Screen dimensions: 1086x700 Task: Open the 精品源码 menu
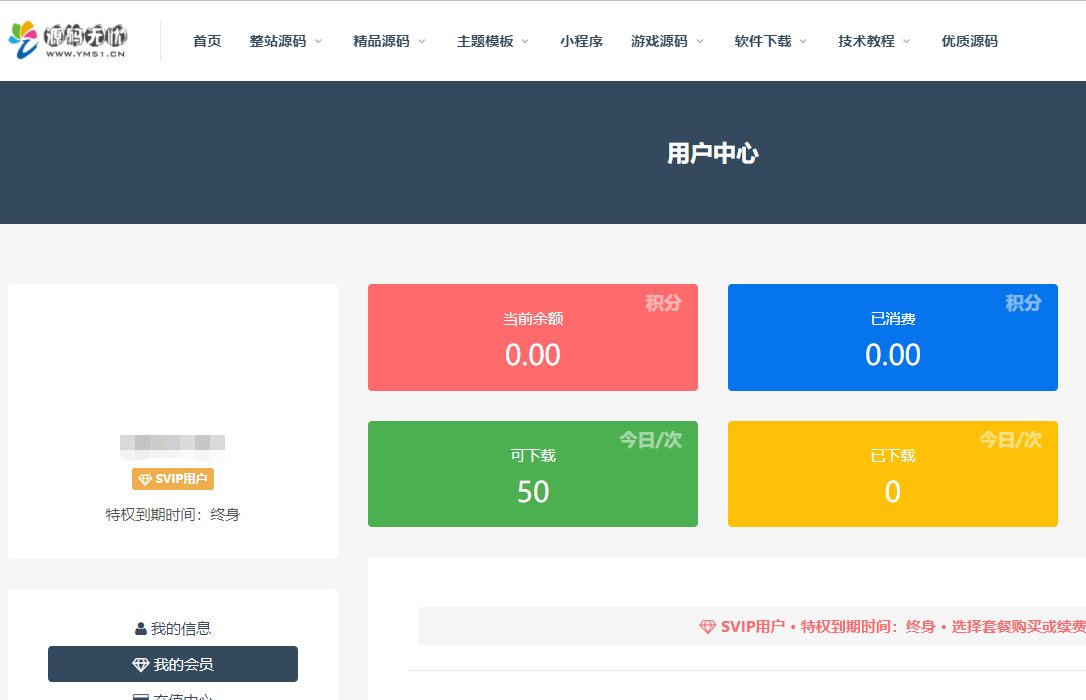[x=381, y=42]
